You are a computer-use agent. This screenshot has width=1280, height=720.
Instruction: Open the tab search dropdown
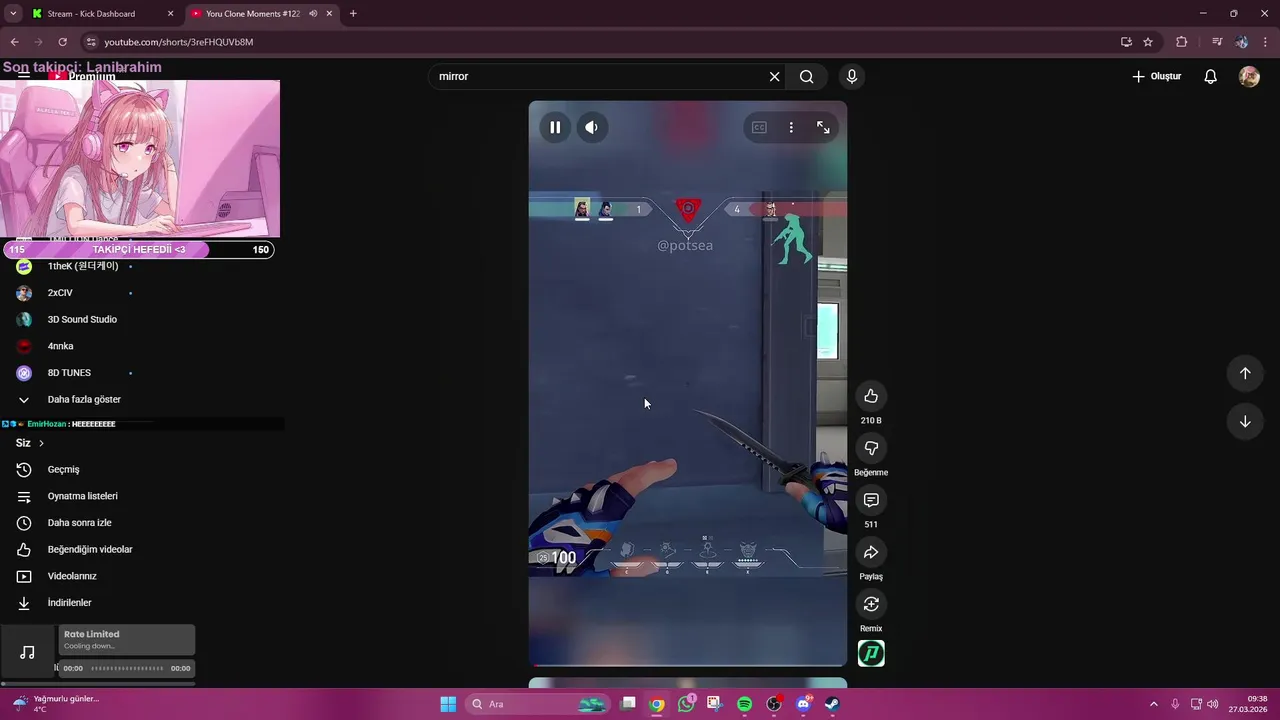coord(13,14)
